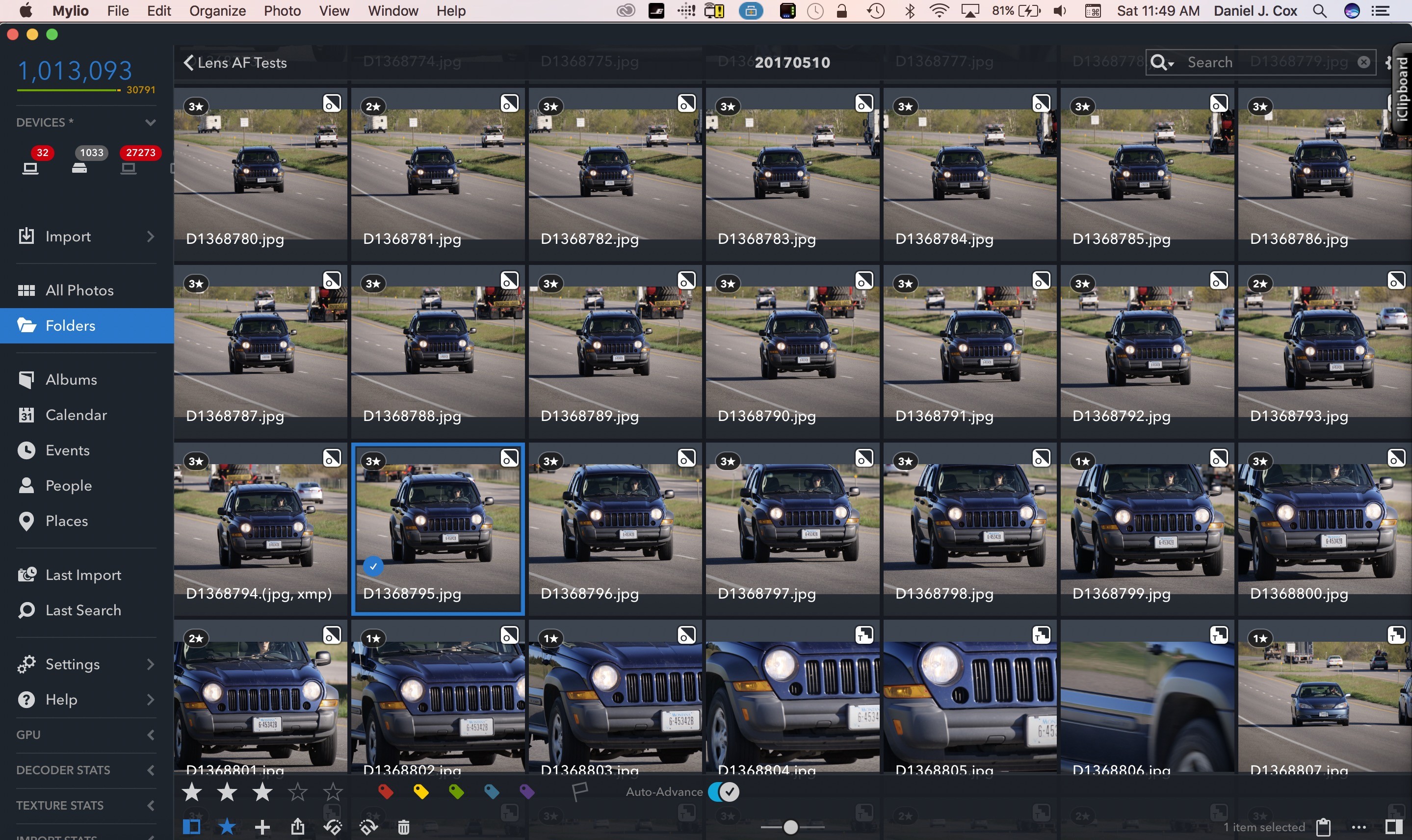Screen dimensions: 1412x840
Task: Rotate the photo counter-clockwise
Action: (x=333, y=827)
